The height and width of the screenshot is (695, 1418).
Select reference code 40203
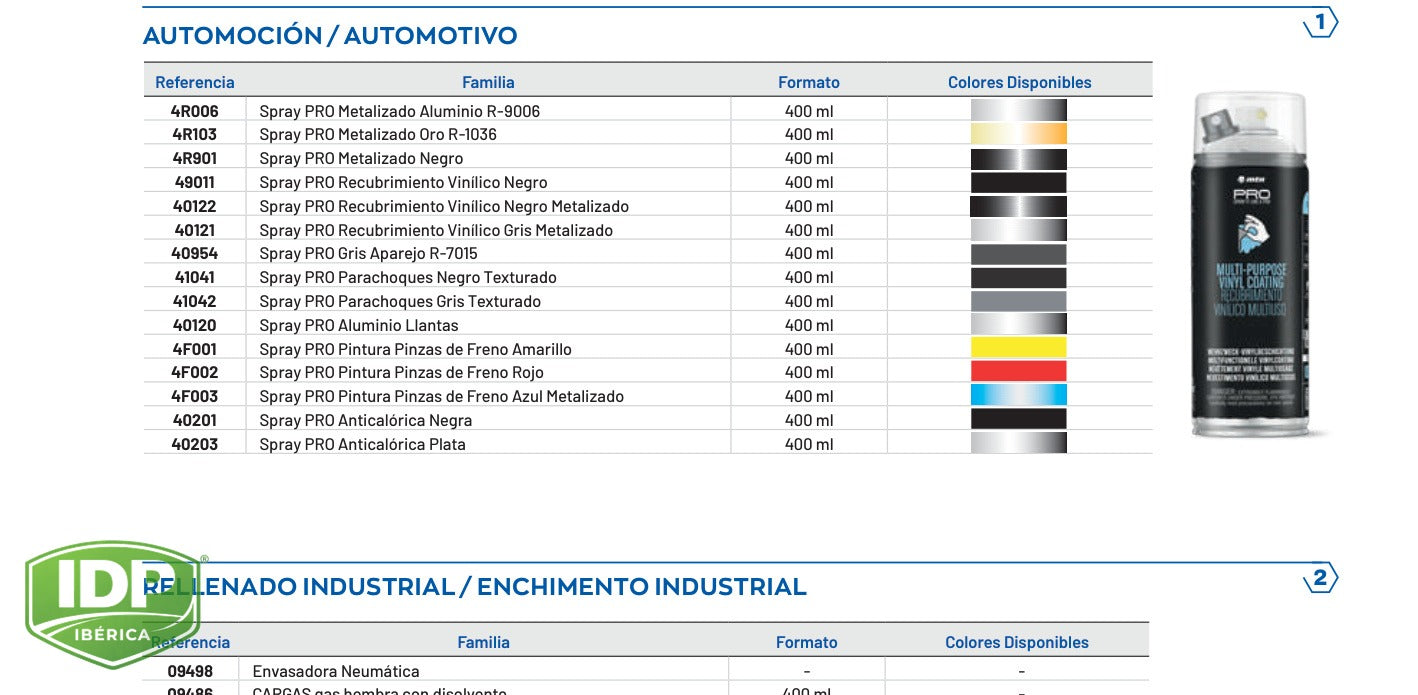click(195, 444)
